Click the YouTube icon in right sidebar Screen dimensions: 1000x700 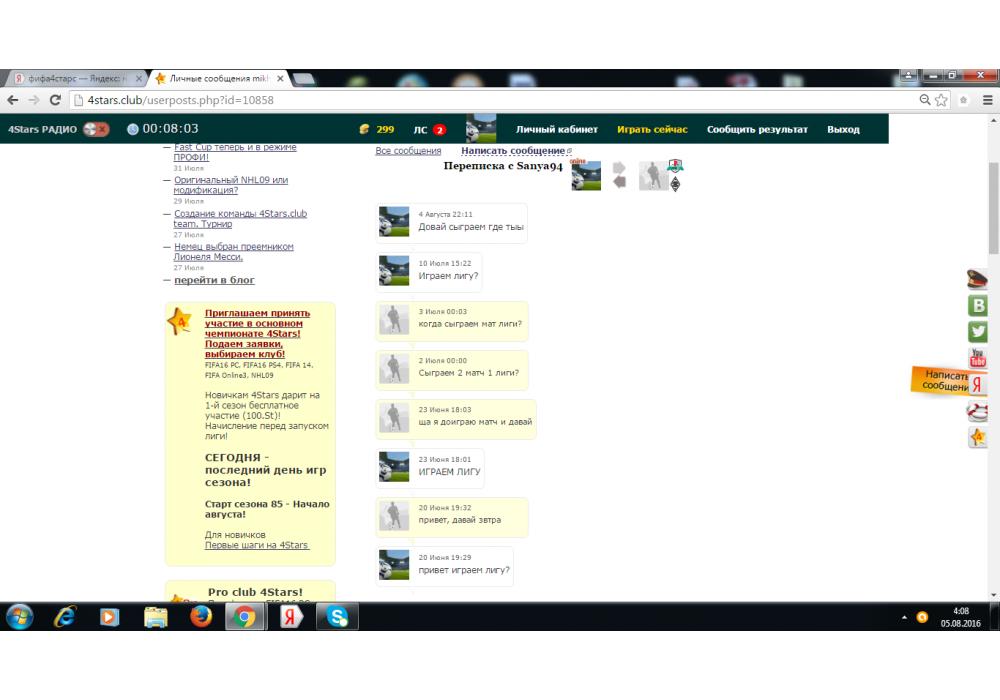click(x=977, y=358)
